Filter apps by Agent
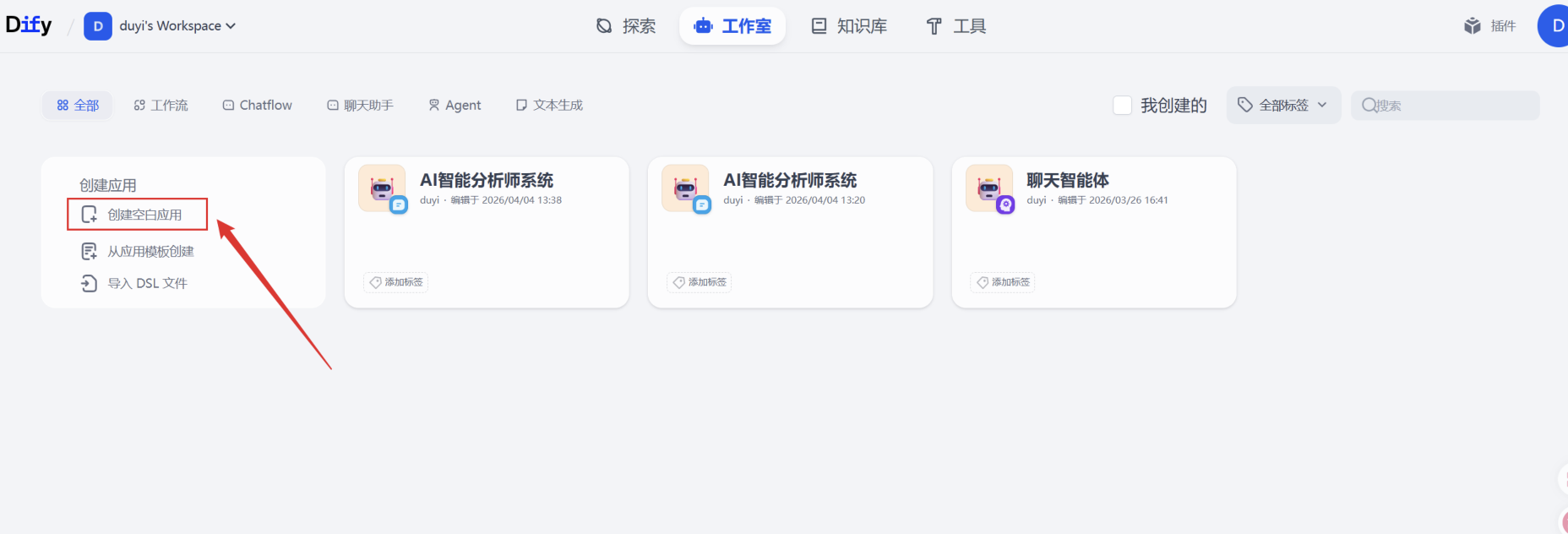Screen dimensions: 1568x534 (455, 106)
